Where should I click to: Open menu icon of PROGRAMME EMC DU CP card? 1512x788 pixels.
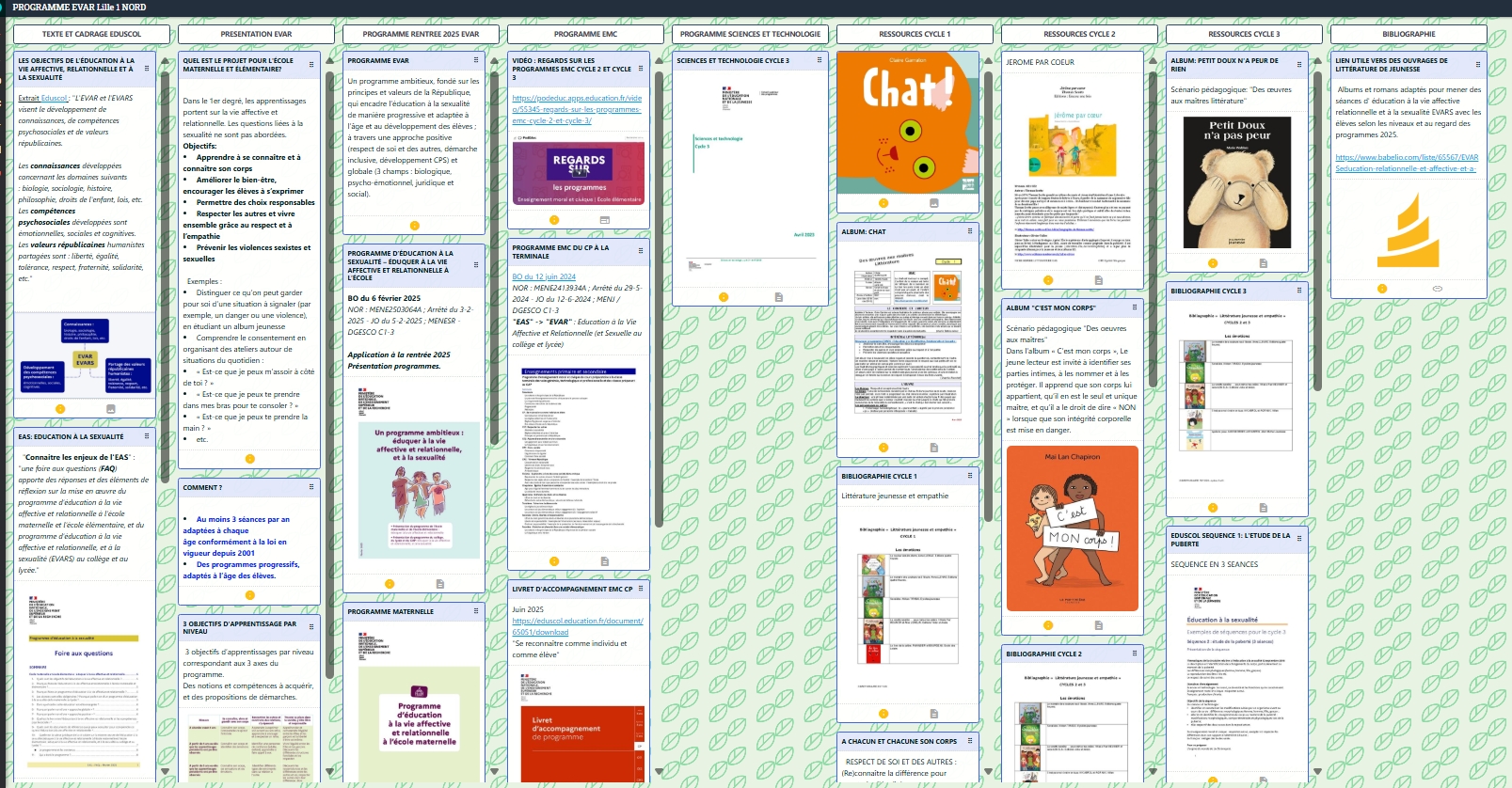641,251
